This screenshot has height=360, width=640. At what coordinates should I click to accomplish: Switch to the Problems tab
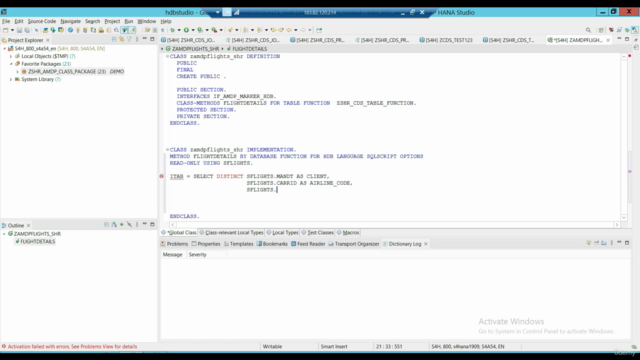click(174, 244)
